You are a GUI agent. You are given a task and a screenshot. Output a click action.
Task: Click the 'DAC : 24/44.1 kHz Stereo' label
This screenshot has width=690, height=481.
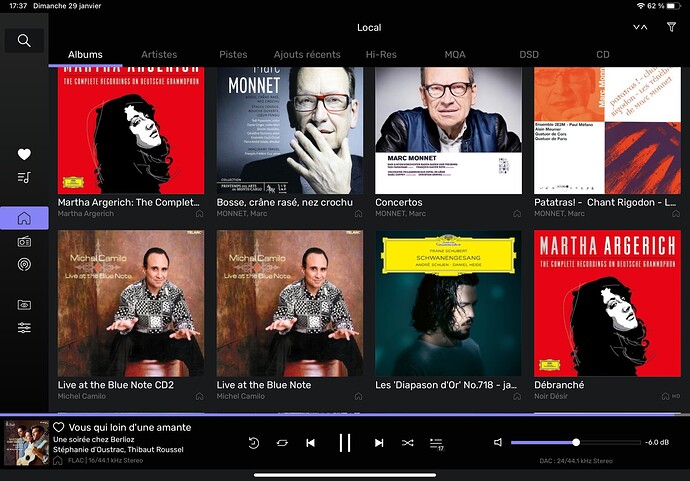coord(576,461)
